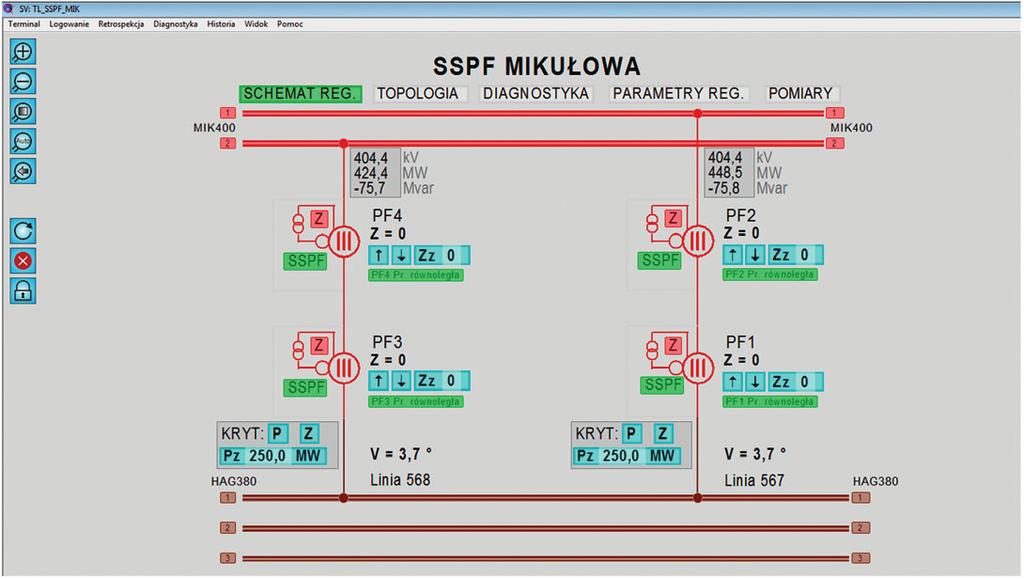1024x579 pixels.
Task: Click the red Z box beside PF2
Action: [x=673, y=219]
